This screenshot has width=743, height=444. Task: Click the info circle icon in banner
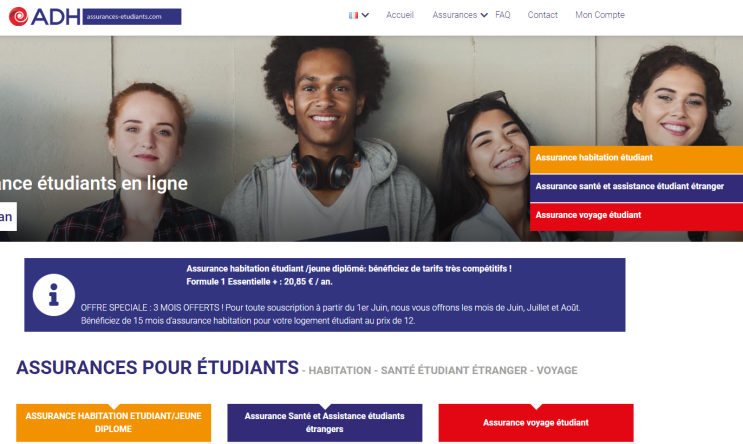coord(54,295)
